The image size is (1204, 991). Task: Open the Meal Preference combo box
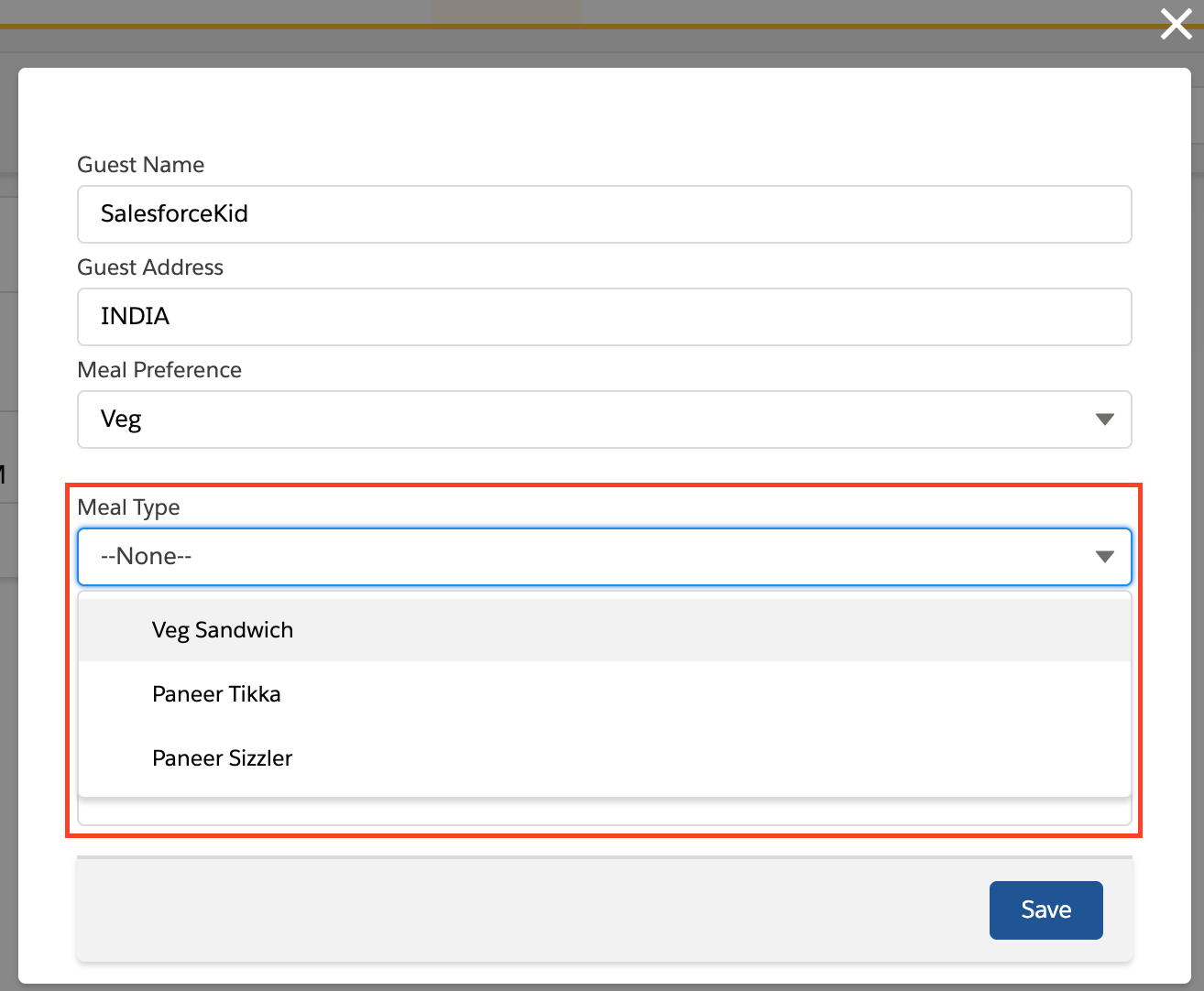coord(605,419)
